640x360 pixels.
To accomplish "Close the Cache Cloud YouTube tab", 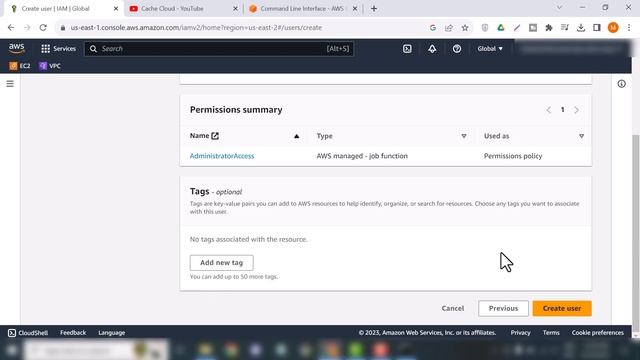I will pos(235,9).
